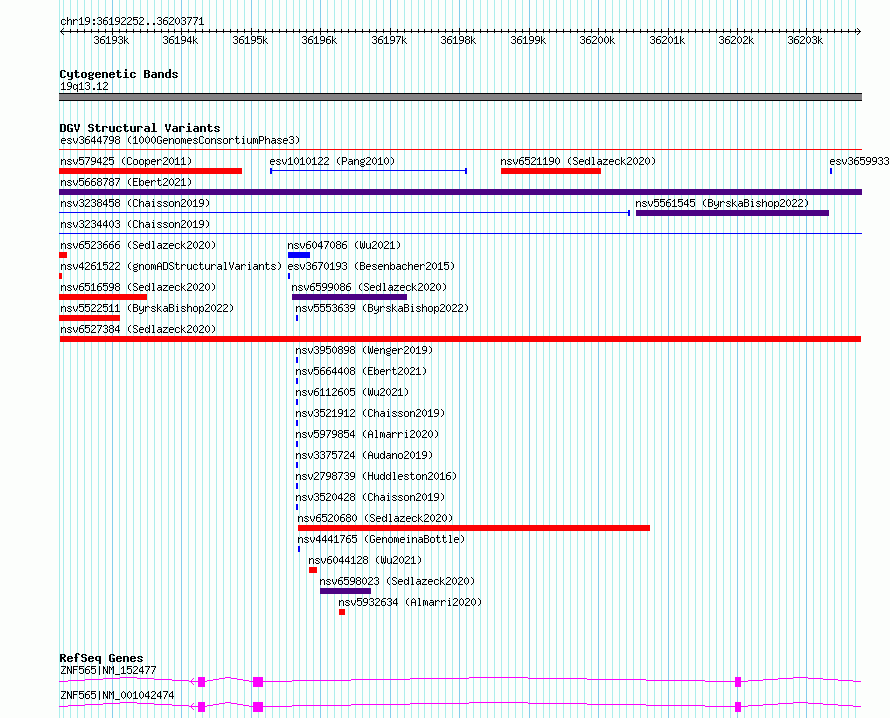This screenshot has height=718, width=890.
Task: Click the blue line feature under esv1010122
Action: tap(368, 171)
